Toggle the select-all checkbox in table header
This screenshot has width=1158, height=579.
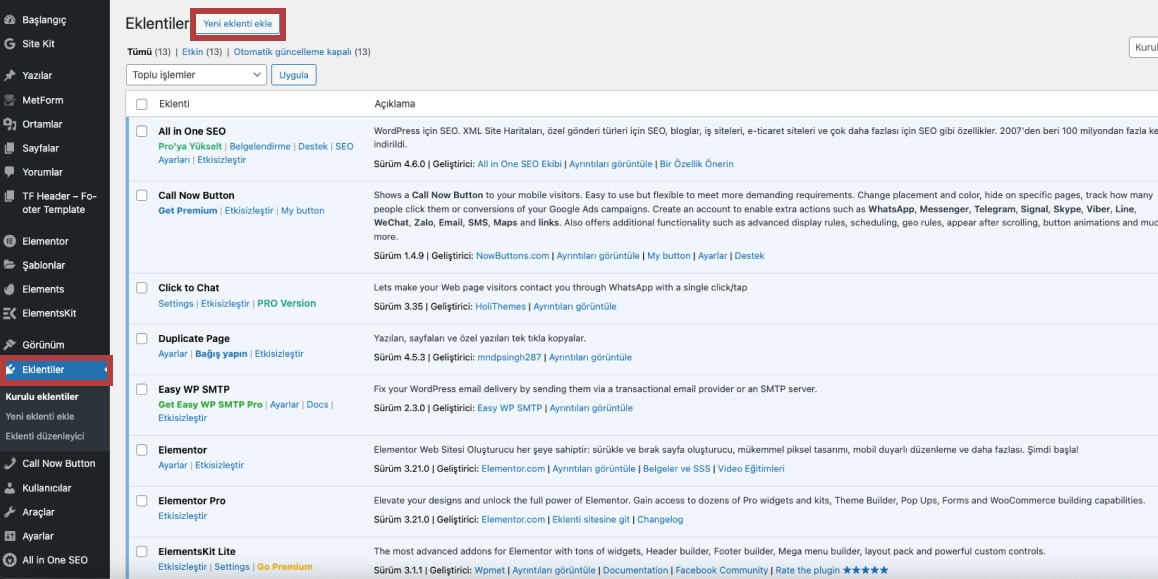[x=142, y=104]
